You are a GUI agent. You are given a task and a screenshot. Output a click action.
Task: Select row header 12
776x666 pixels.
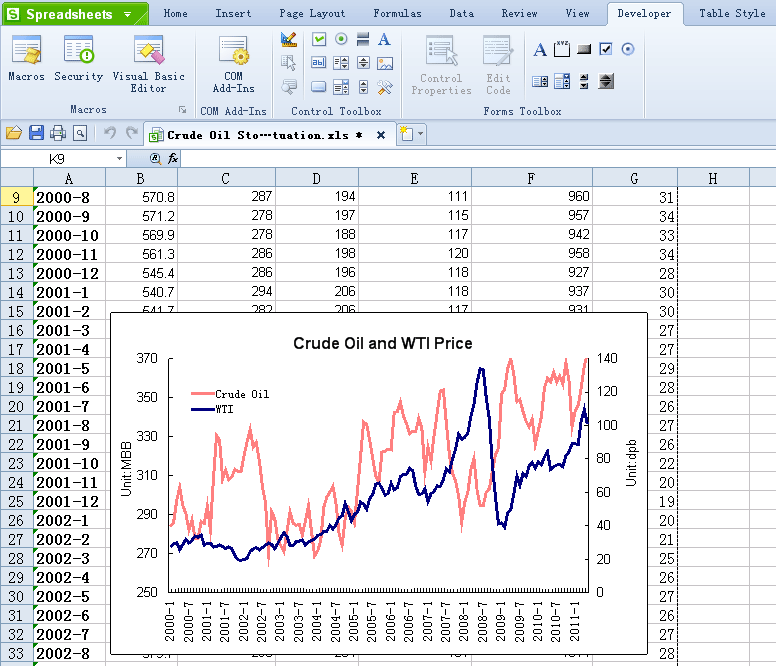click(16, 254)
